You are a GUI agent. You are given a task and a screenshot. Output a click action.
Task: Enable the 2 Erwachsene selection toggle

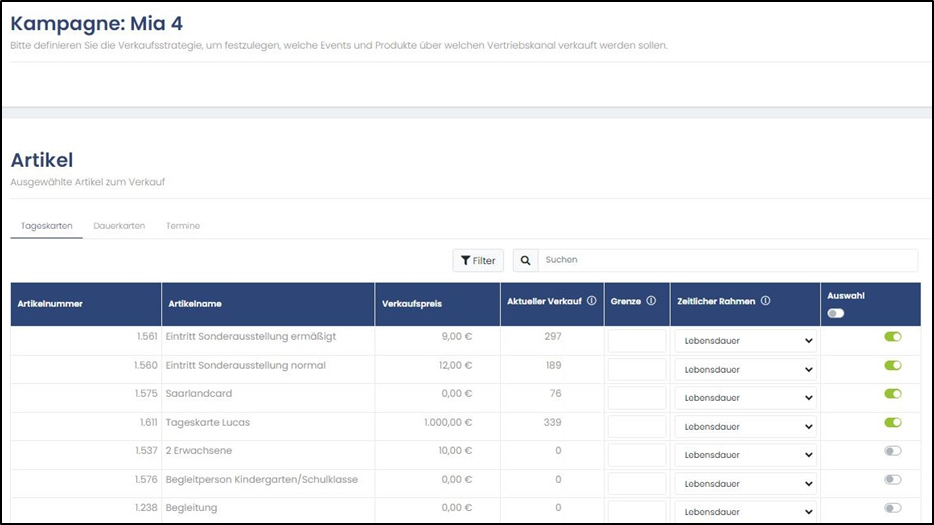pyautogui.click(x=893, y=451)
